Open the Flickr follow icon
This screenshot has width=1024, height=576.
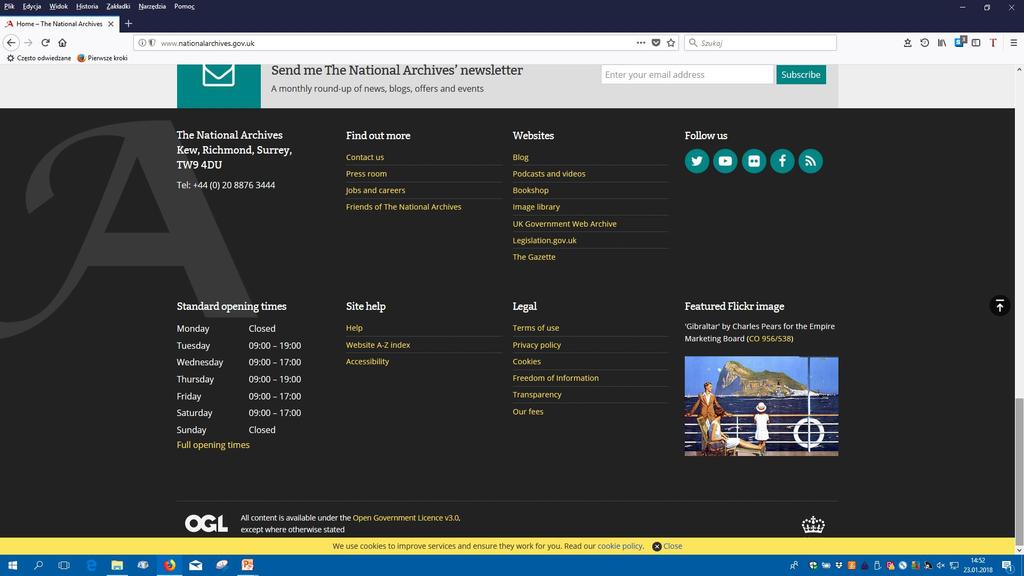[754, 161]
